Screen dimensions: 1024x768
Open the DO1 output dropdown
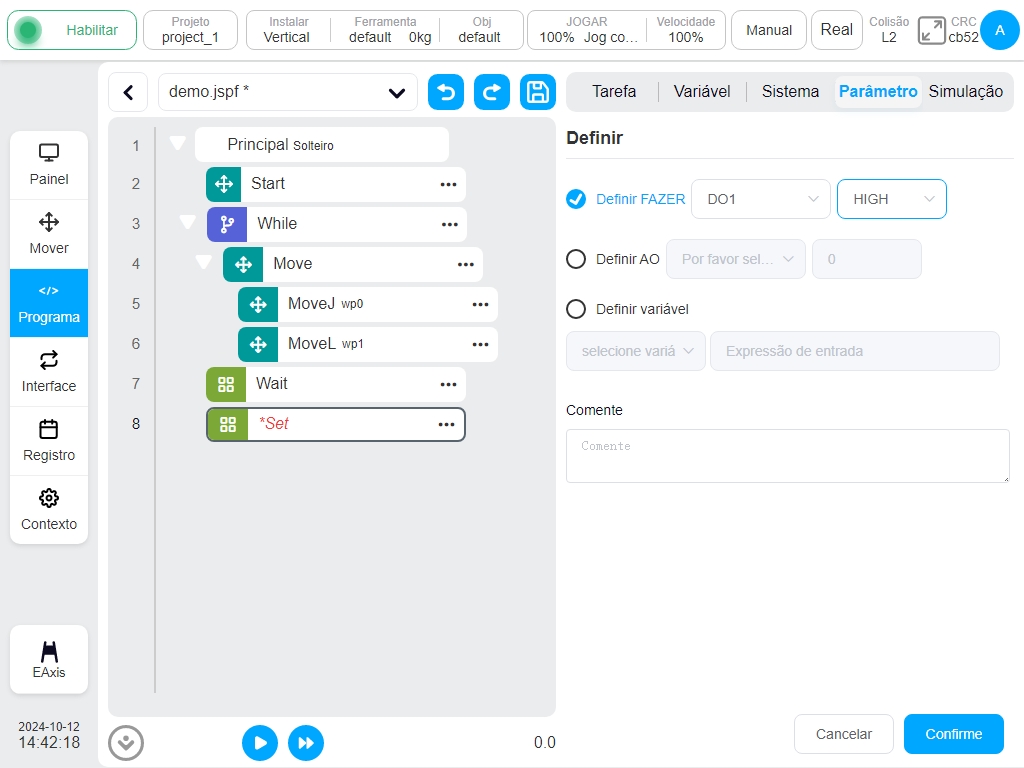761,199
